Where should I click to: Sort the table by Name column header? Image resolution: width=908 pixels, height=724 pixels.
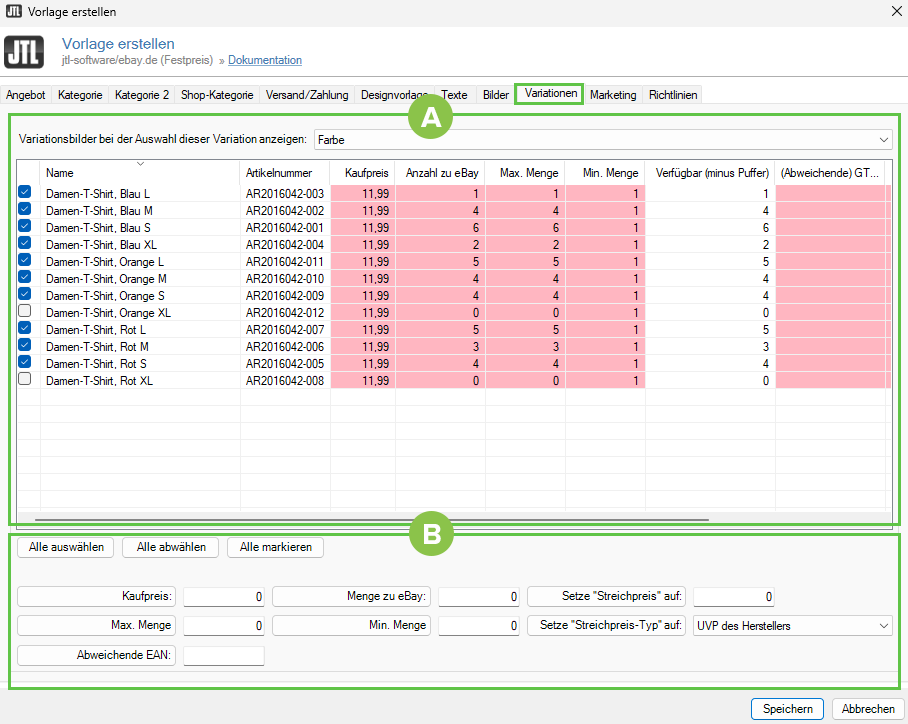(140, 173)
